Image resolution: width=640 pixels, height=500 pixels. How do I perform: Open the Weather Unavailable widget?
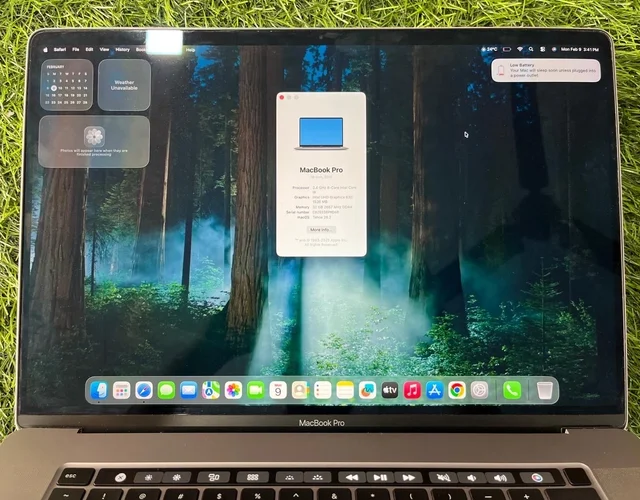coord(124,85)
